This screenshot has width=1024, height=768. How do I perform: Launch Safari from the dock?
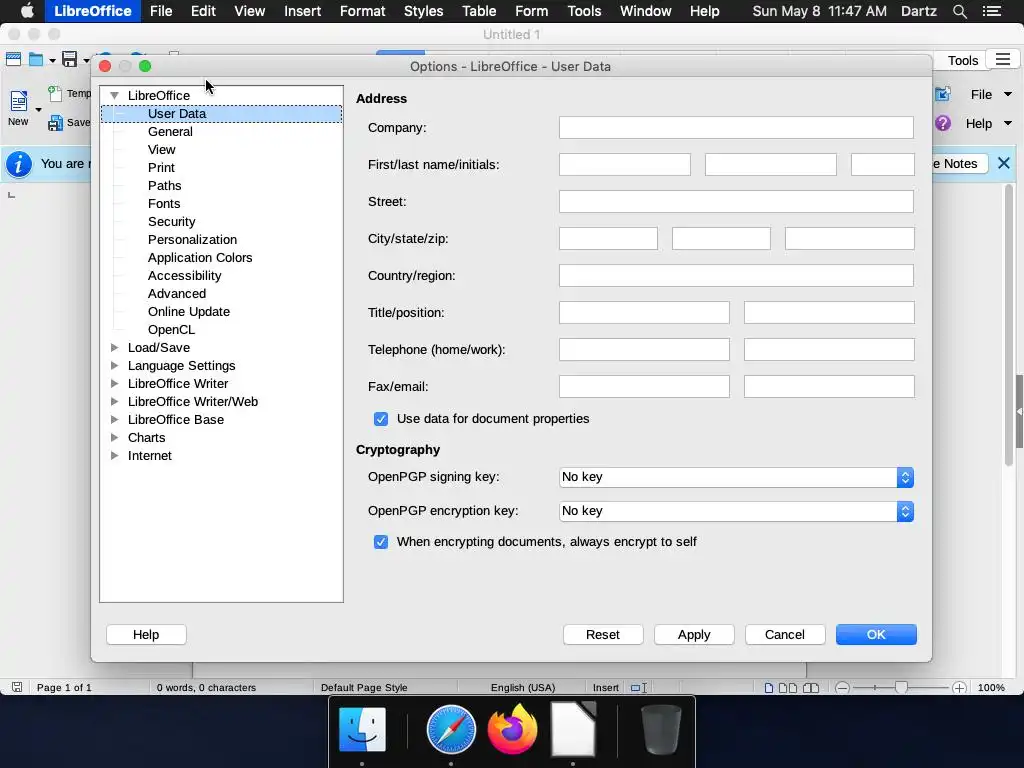coord(451,729)
